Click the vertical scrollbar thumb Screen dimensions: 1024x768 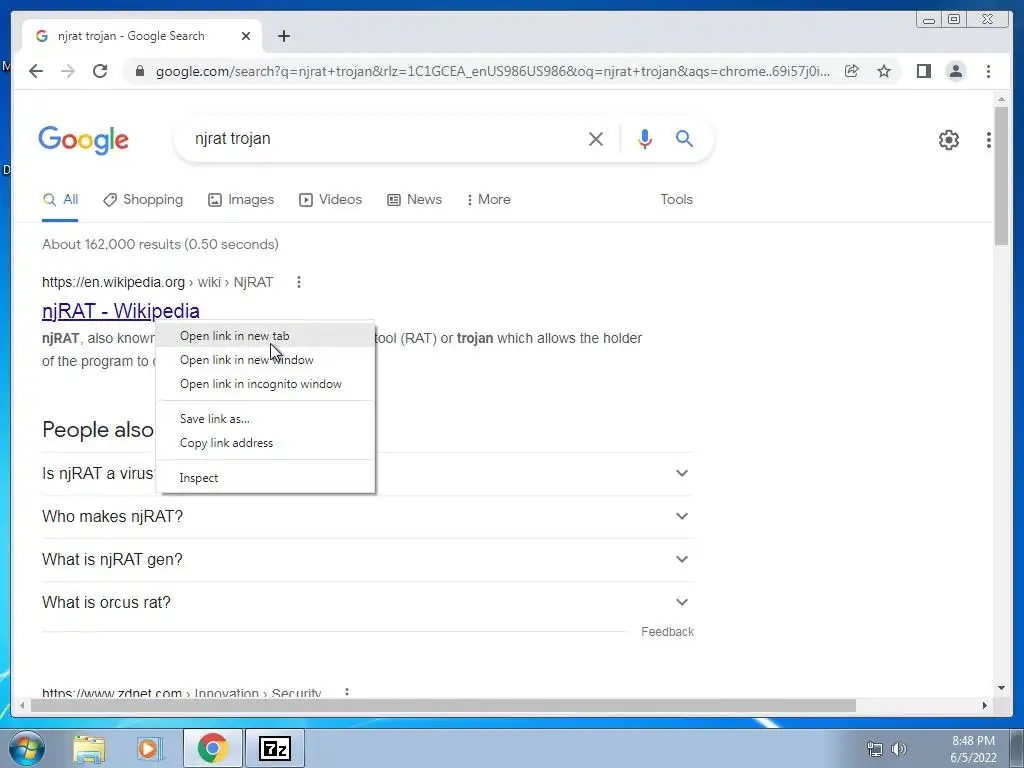tap(1001, 176)
